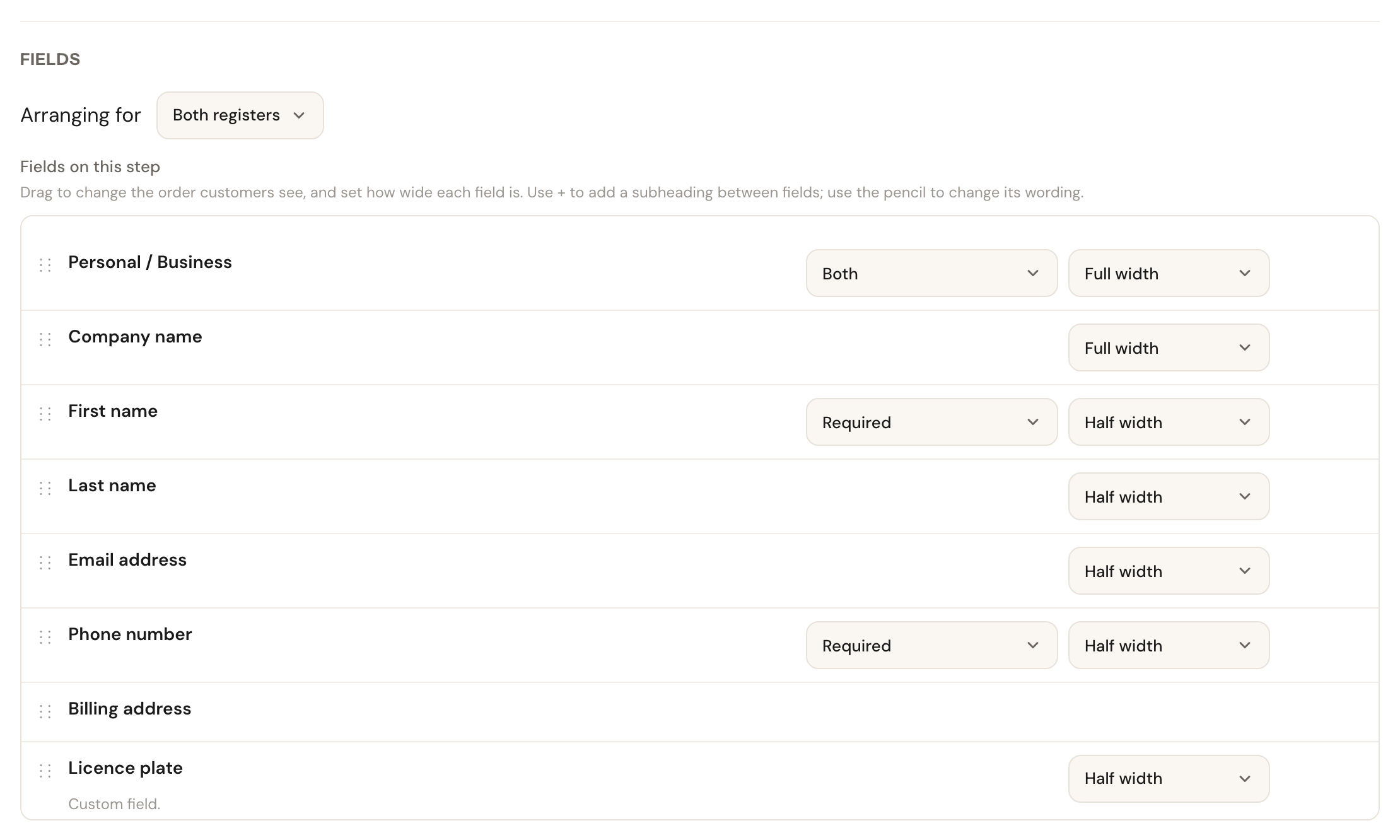Open Required dropdown for Phone number
1400x840 pixels.
tap(931, 645)
